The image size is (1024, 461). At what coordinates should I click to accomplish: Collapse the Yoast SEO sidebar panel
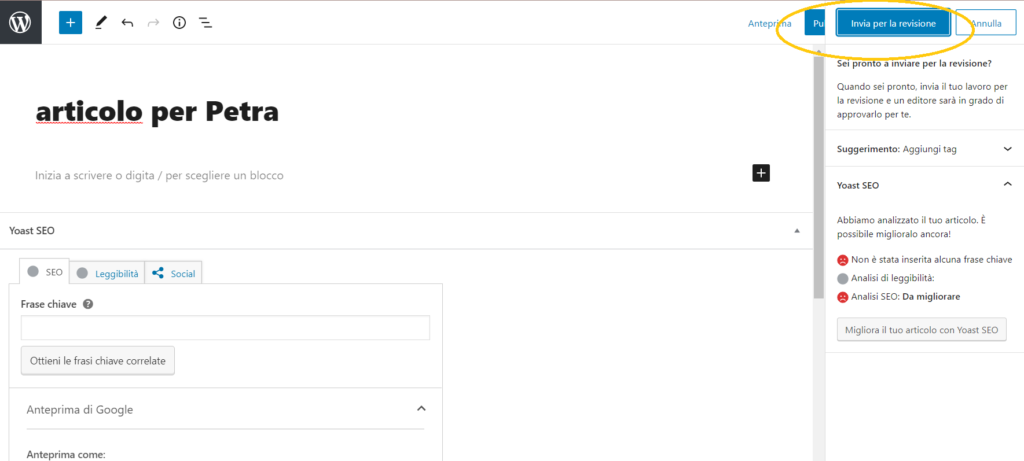pyautogui.click(x=1007, y=185)
